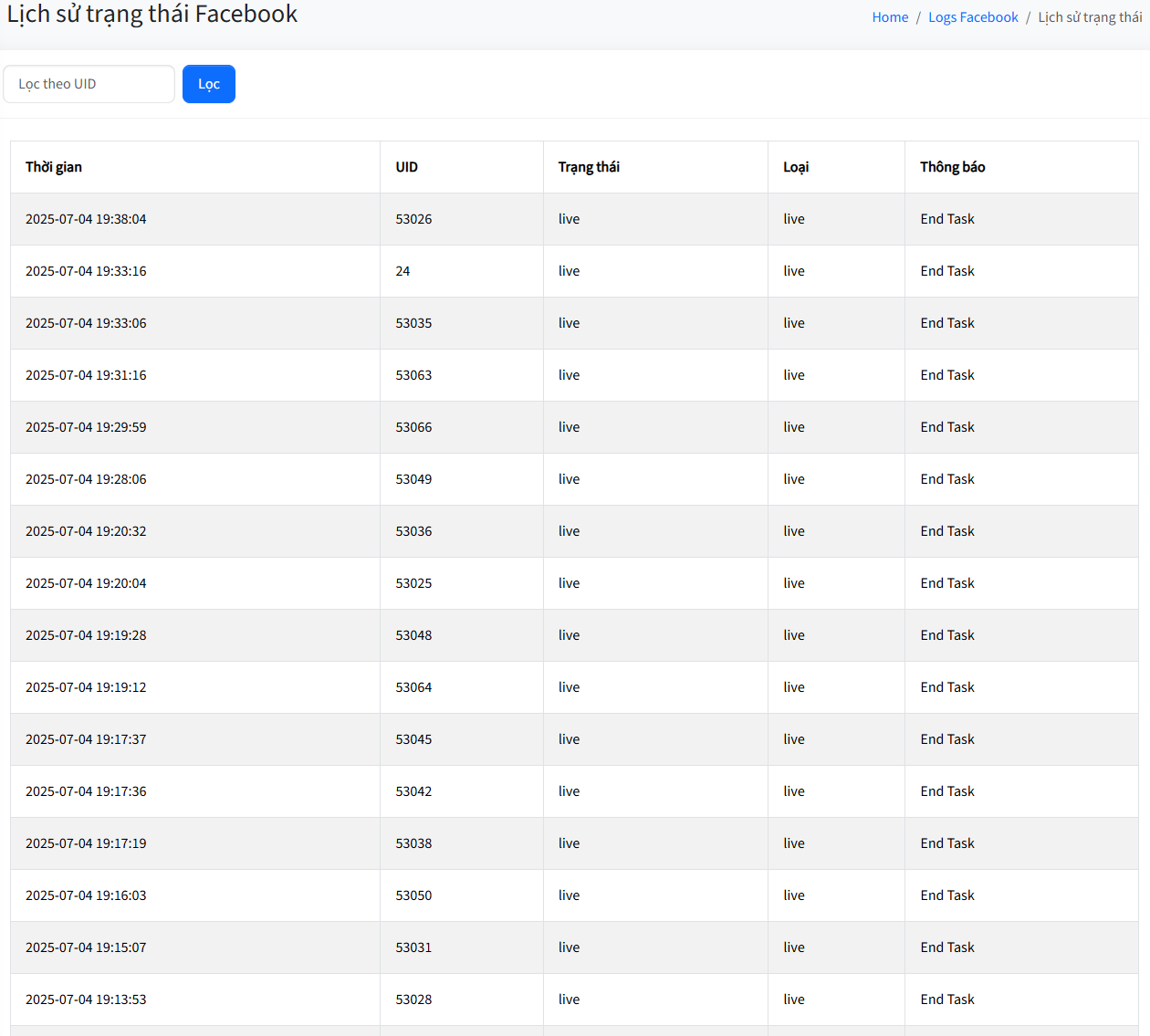Click Trạng thái live in 53035 row

click(x=570, y=323)
